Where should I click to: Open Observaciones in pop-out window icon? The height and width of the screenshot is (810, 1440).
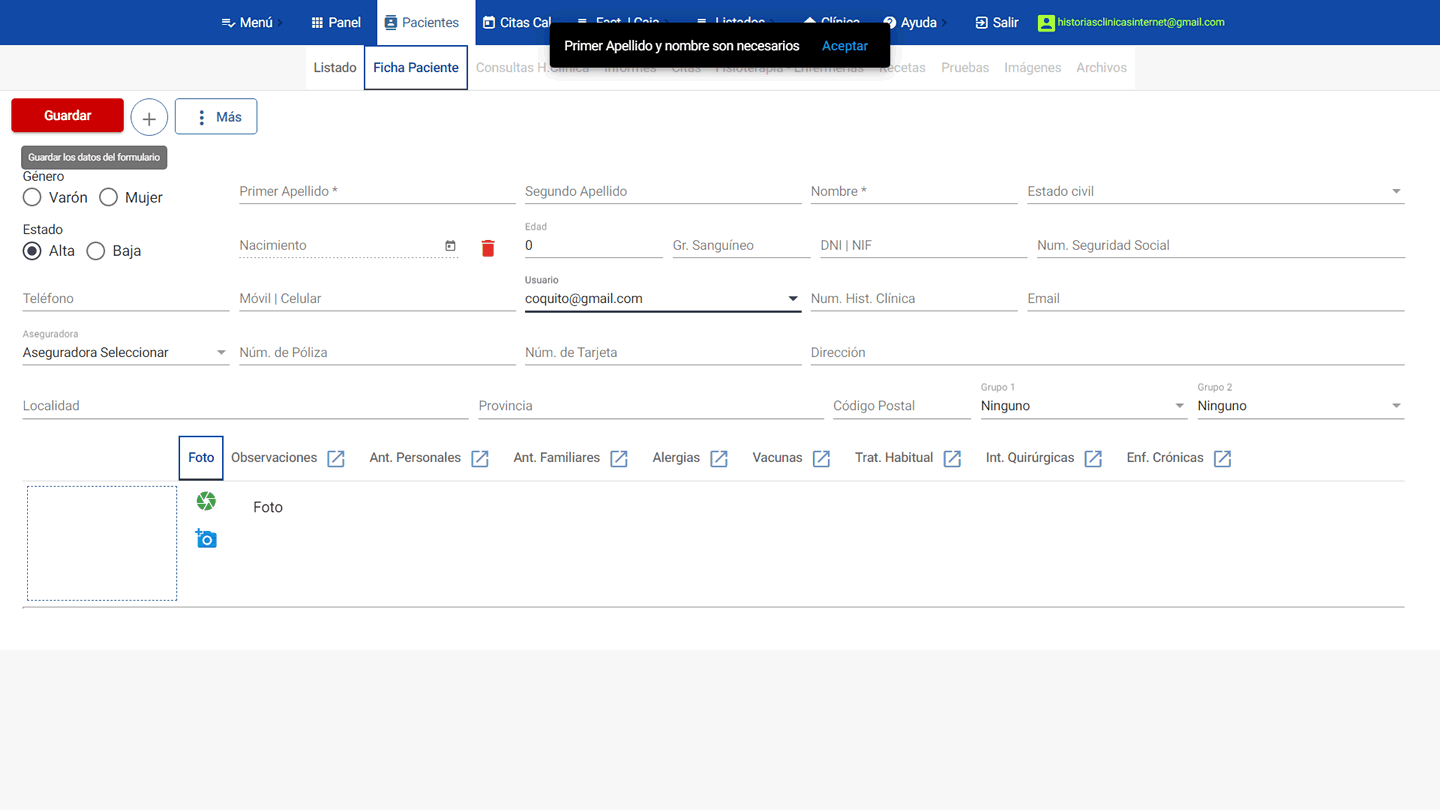pyautogui.click(x=336, y=459)
